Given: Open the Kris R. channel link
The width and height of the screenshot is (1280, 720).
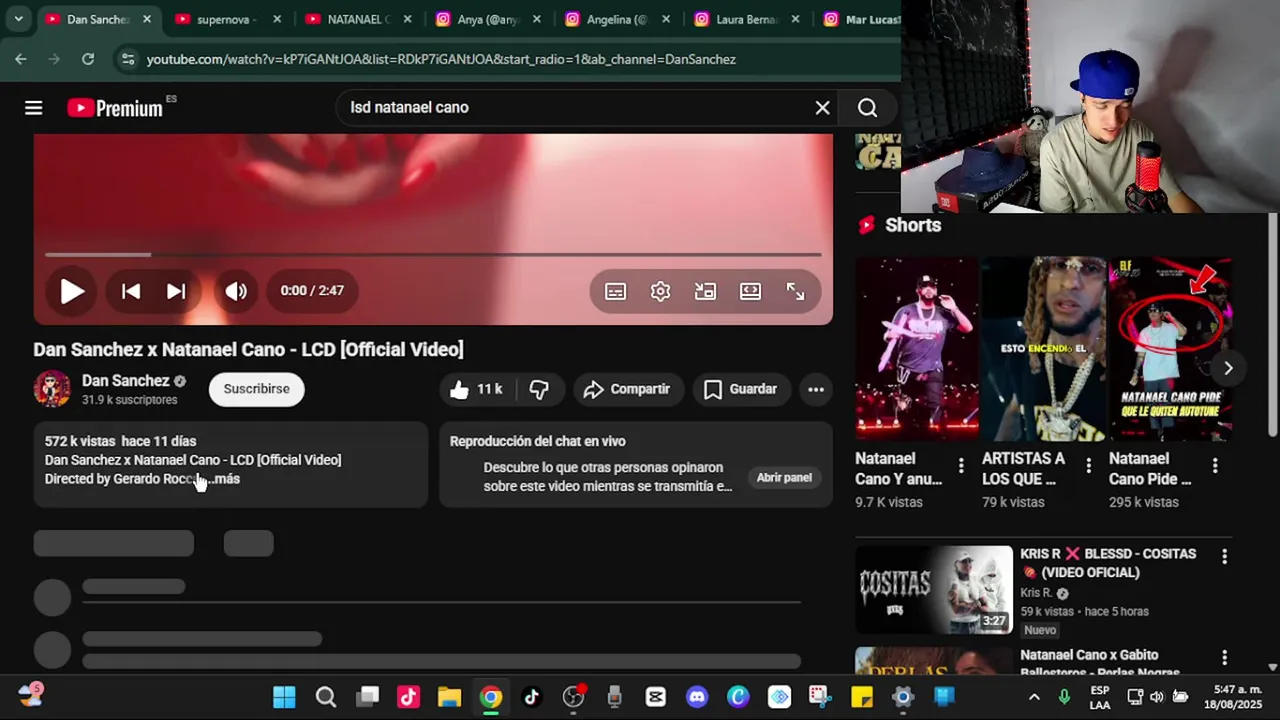Looking at the screenshot, I should click(1037, 593).
